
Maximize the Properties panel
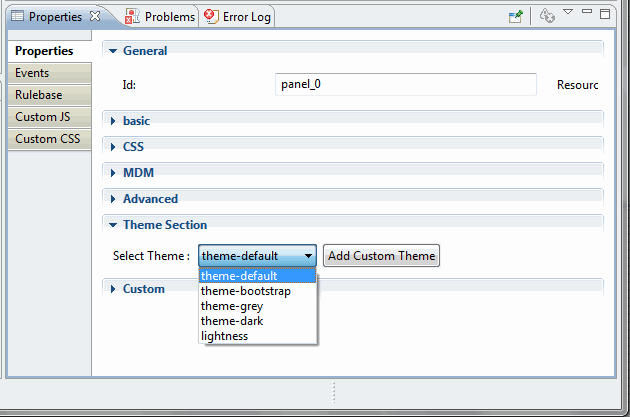605,14
